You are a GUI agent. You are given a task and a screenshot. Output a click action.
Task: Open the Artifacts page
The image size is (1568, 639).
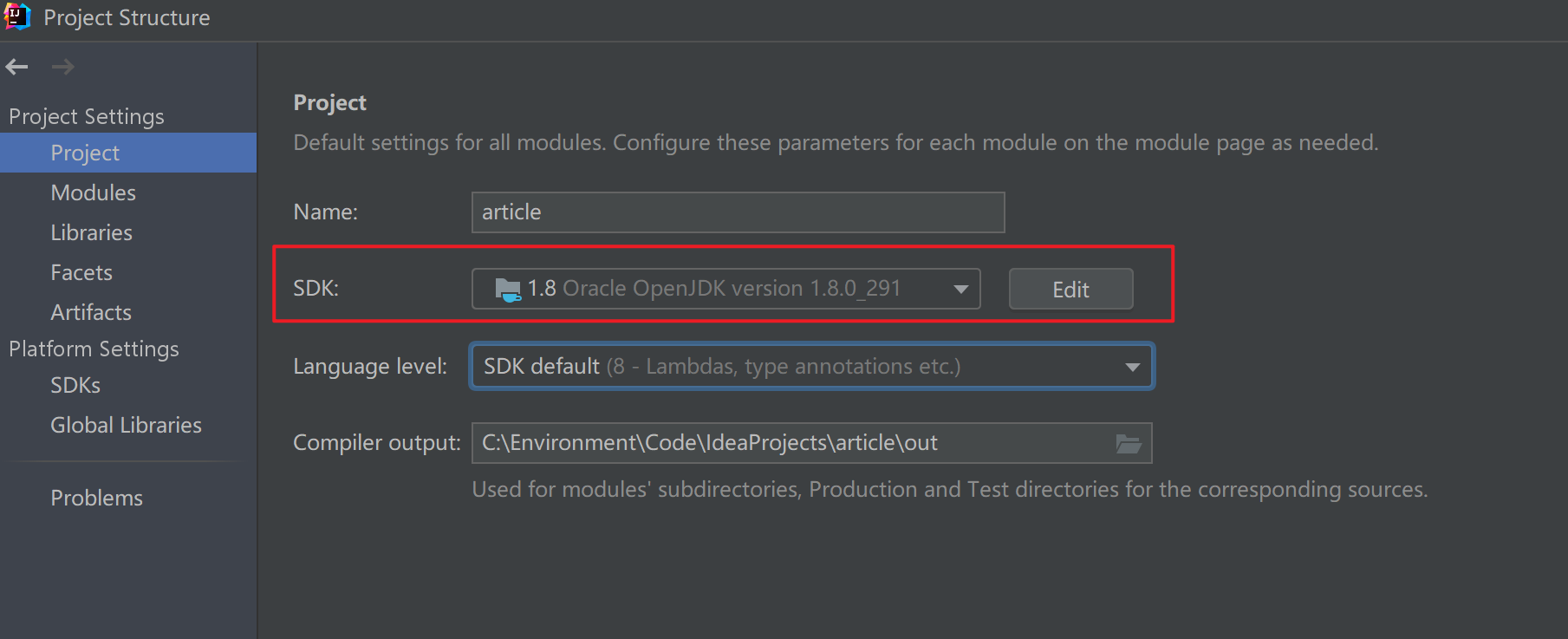[91, 313]
